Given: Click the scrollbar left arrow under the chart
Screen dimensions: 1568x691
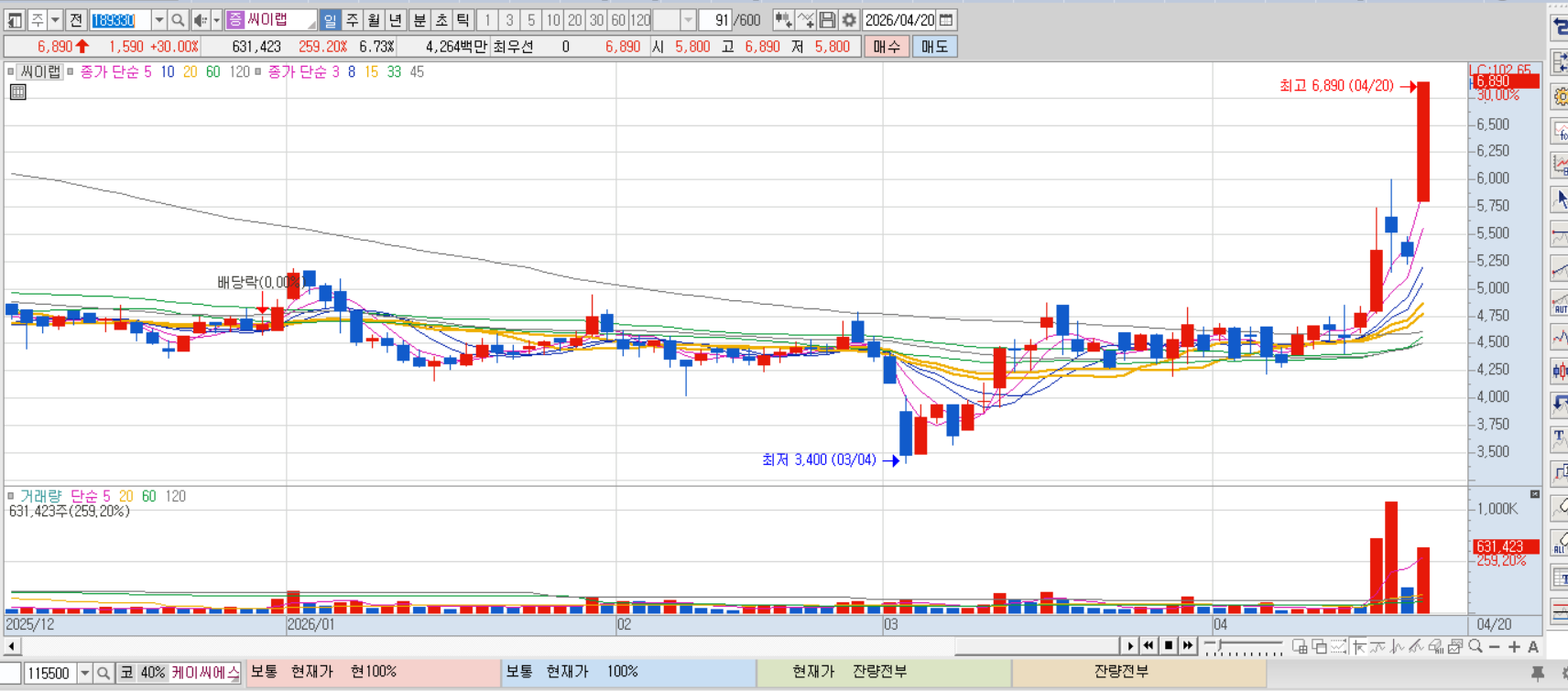Looking at the screenshot, I should tap(11, 646).
